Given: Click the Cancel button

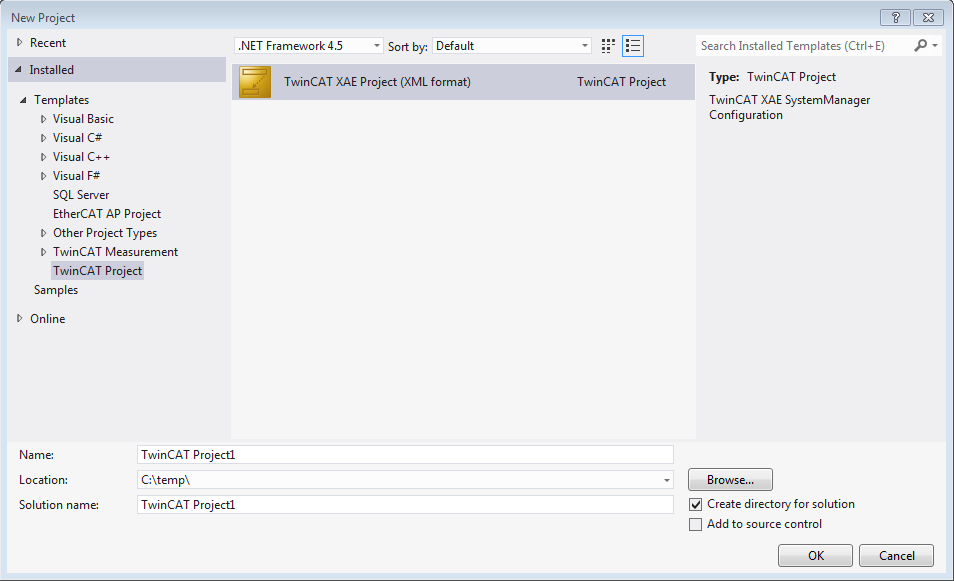Looking at the screenshot, I should pos(896,555).
